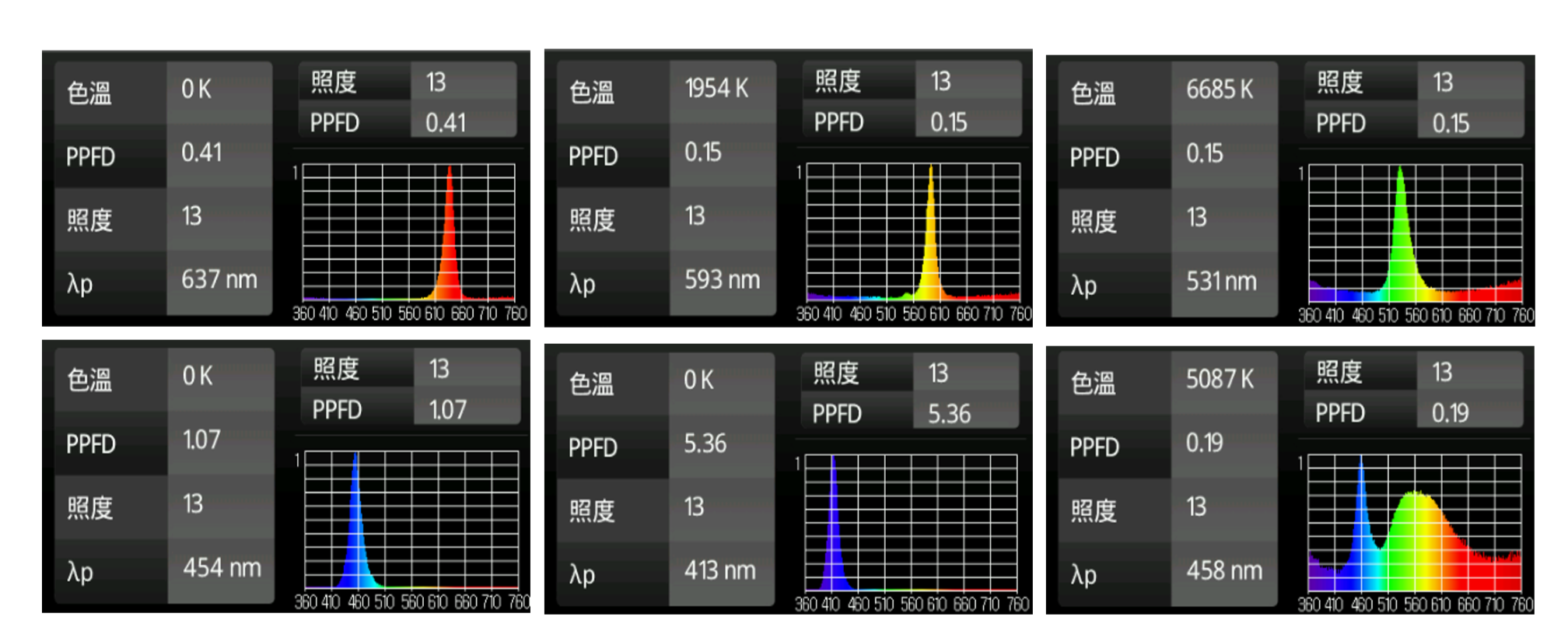This screenshot has height=638, width=1568.
Task: Click the 413 nm peak wavelength value
Action: [x=719, y=570]
